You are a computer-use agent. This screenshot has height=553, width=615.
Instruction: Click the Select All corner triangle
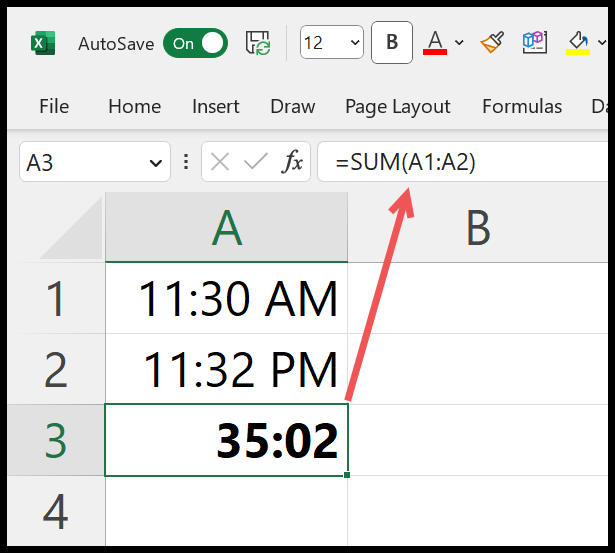[x=71, y=227]
